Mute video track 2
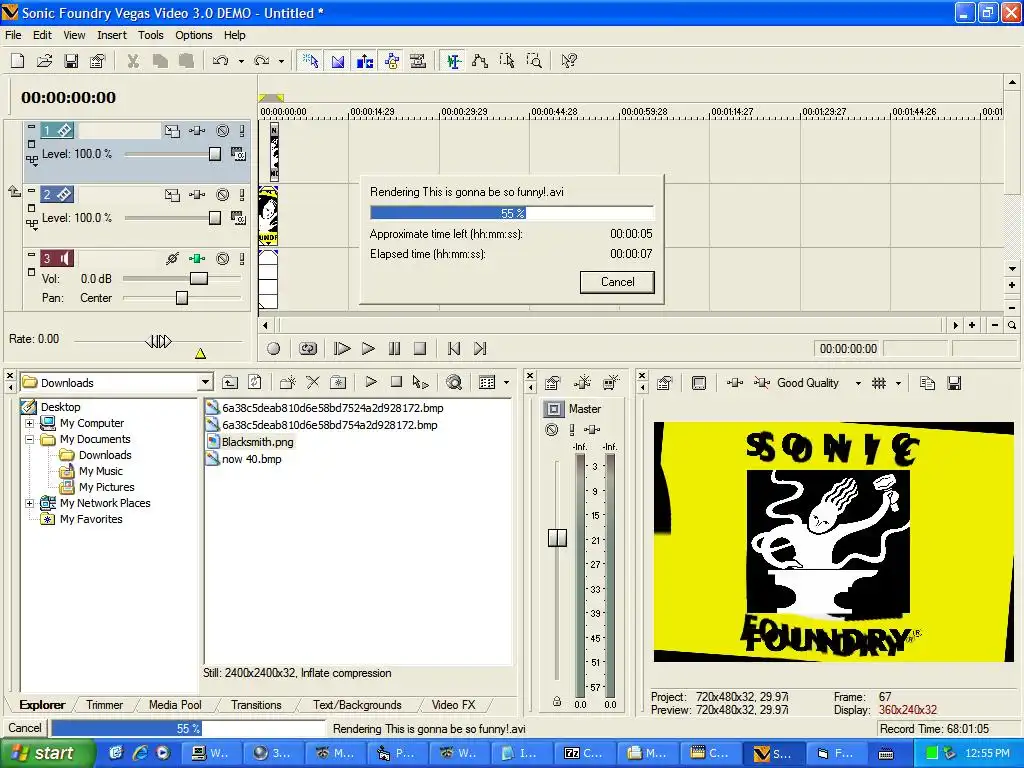The image size is (1024, 768). pos(223,195)
